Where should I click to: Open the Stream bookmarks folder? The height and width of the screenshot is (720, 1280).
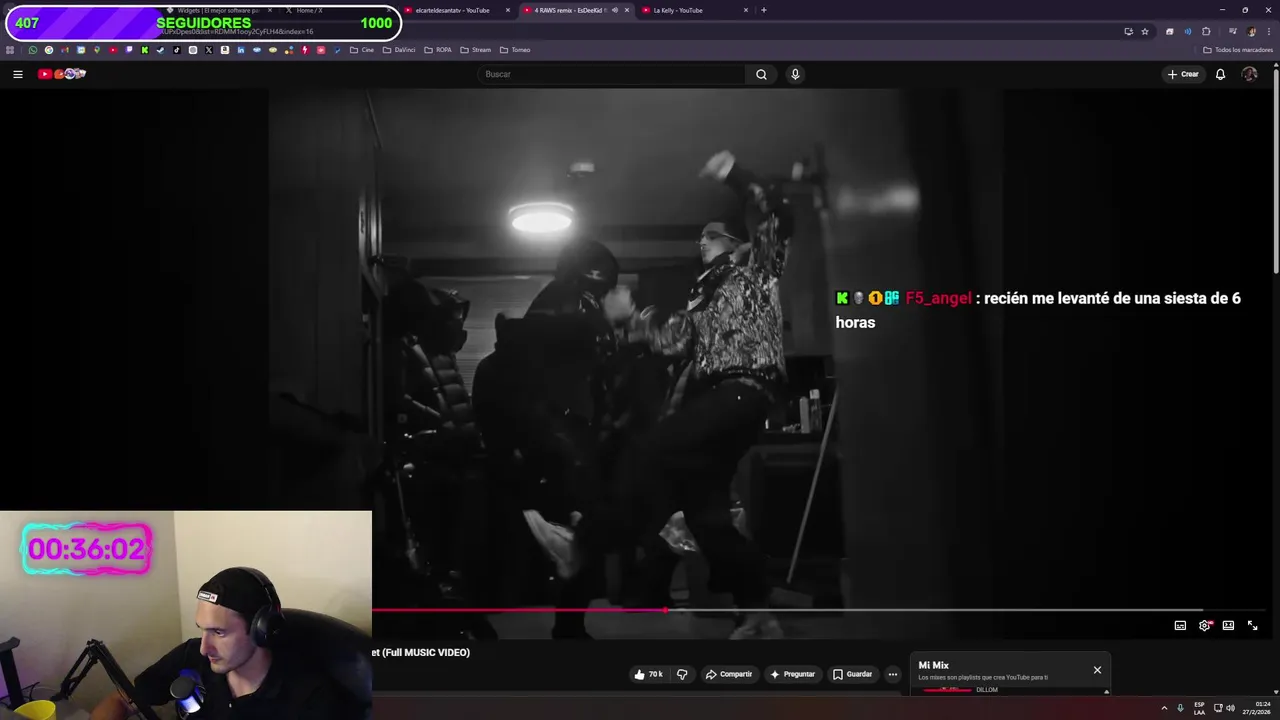tap(476, 50)
